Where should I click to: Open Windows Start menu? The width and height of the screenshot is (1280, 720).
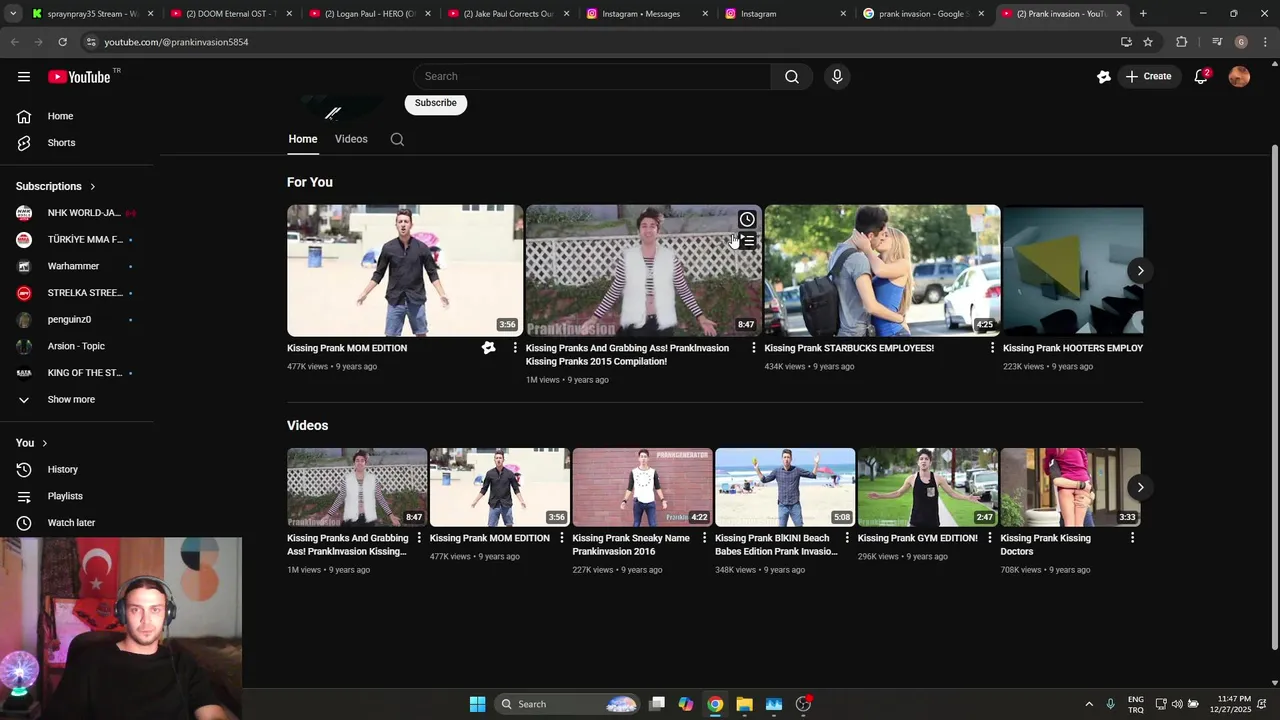(477, 704)
